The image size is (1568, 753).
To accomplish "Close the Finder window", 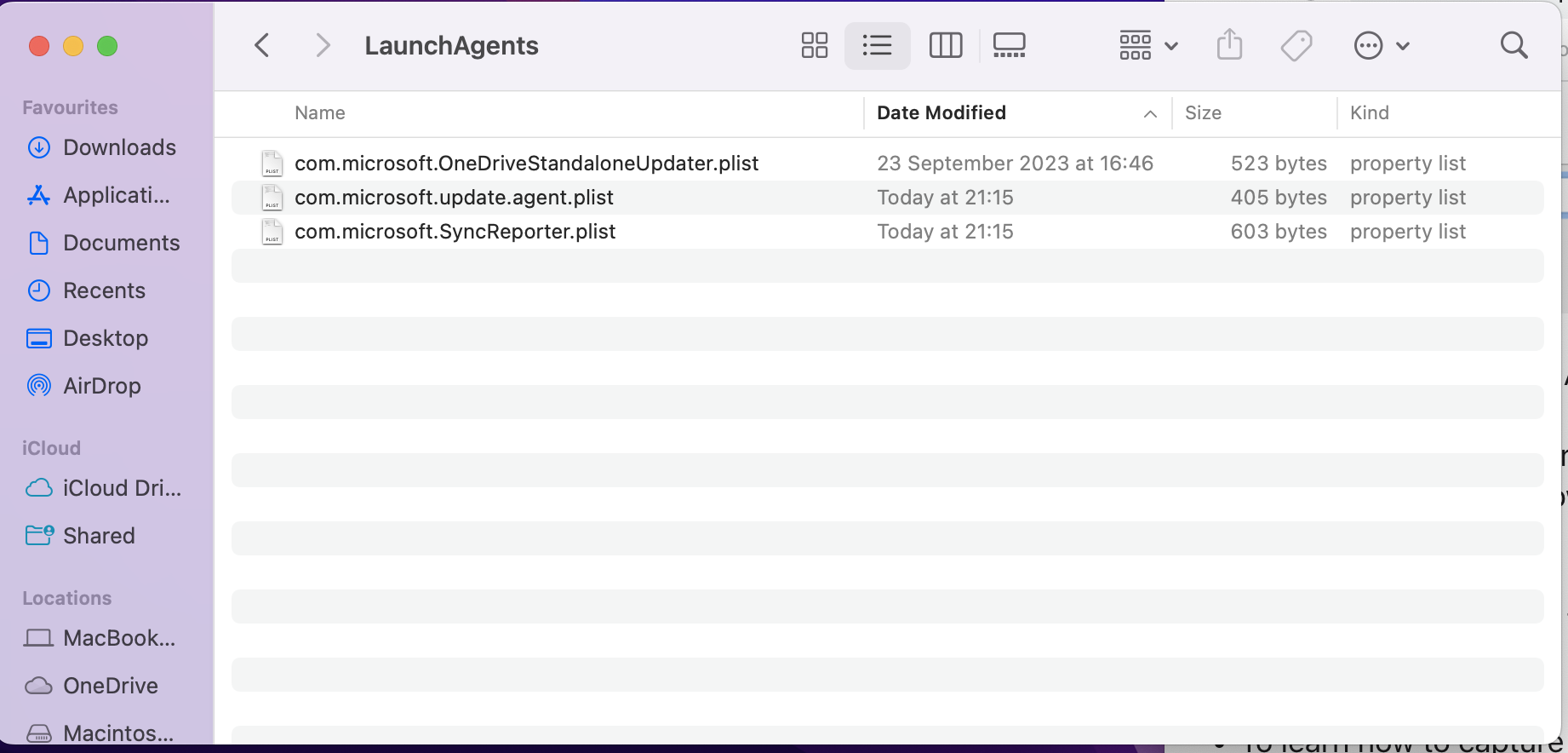I will click(x=39, y=46).
